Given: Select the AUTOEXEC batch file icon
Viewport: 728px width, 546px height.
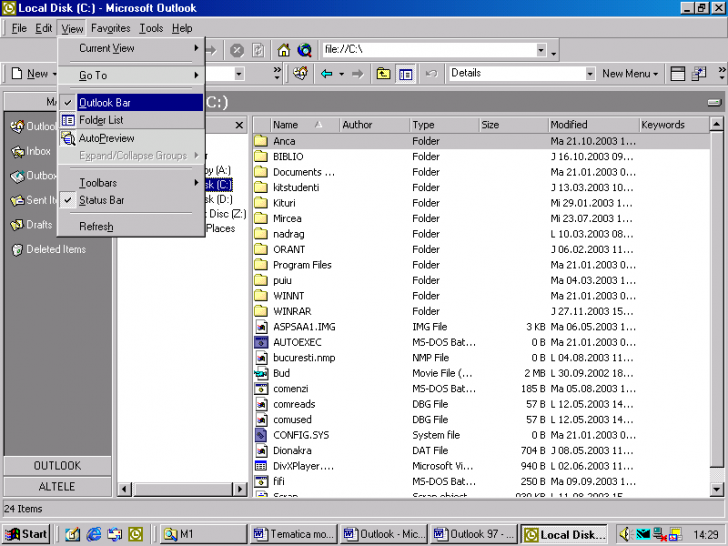Looking at the screenshot, I should [261, 342].
